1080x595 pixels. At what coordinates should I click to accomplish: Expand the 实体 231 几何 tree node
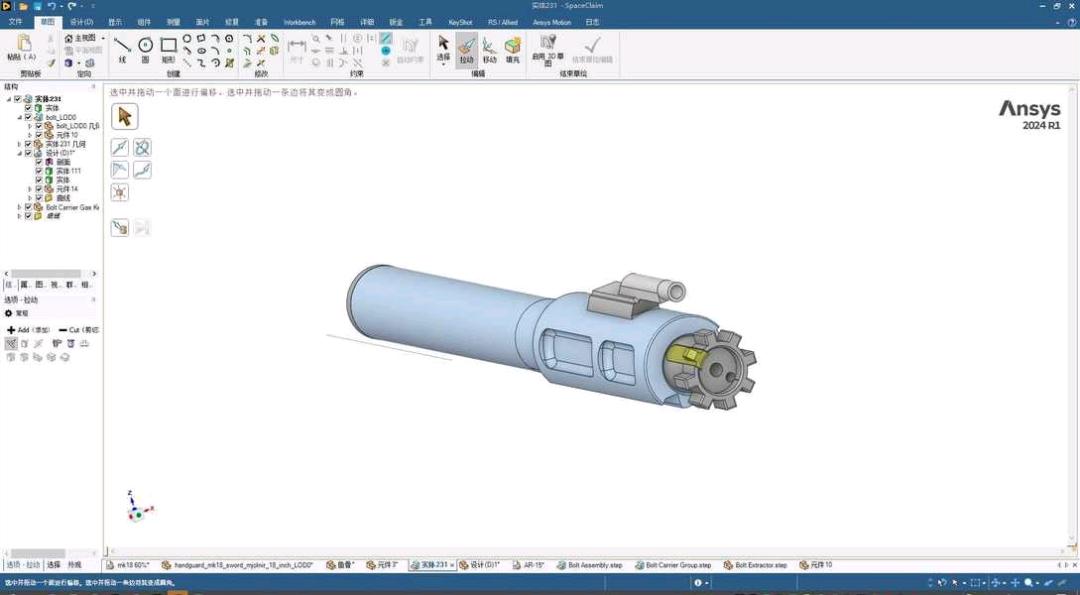[19, 144]
